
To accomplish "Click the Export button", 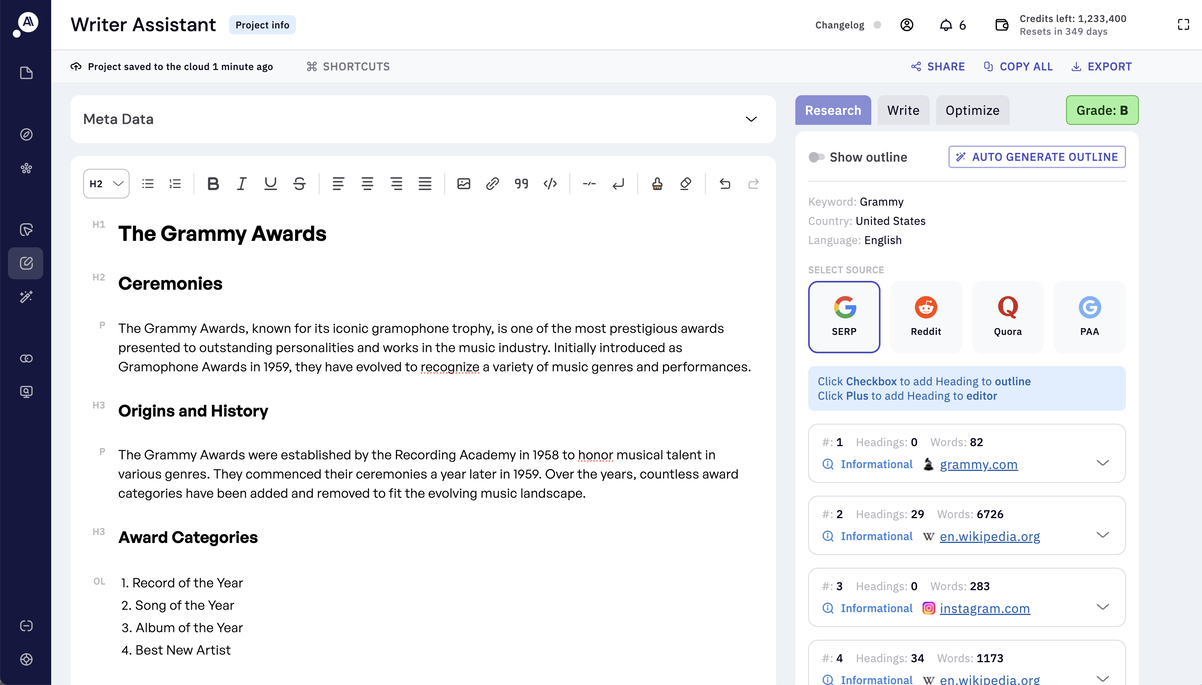I will pos(1101,67).
